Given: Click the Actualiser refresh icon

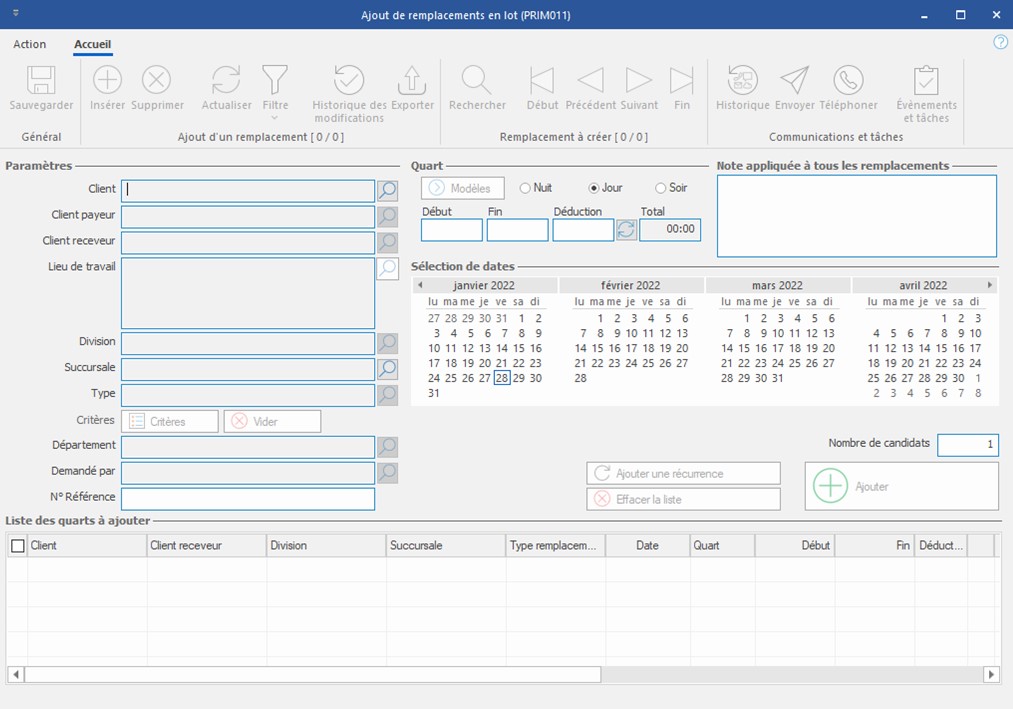Looking at the screenshot, I should tap(226, 81).
